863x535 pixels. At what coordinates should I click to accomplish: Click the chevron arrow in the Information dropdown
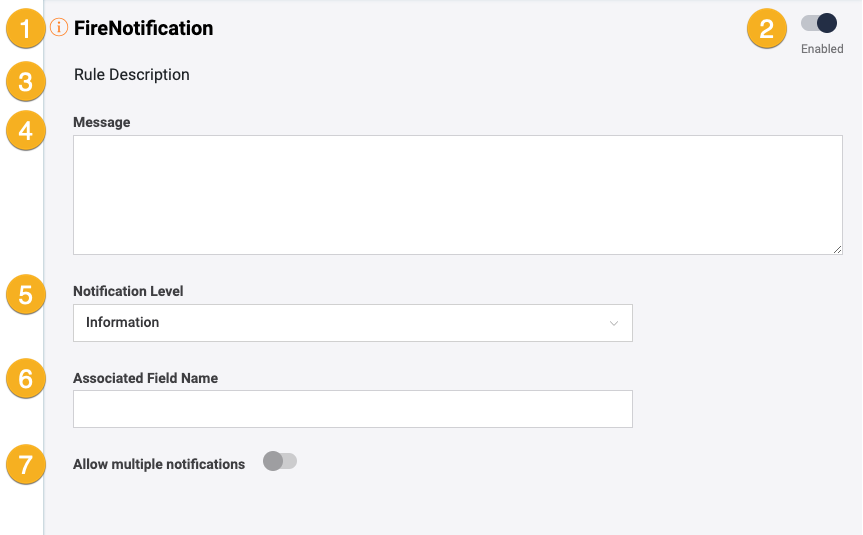pyautogui.click(x=613, y=323)
